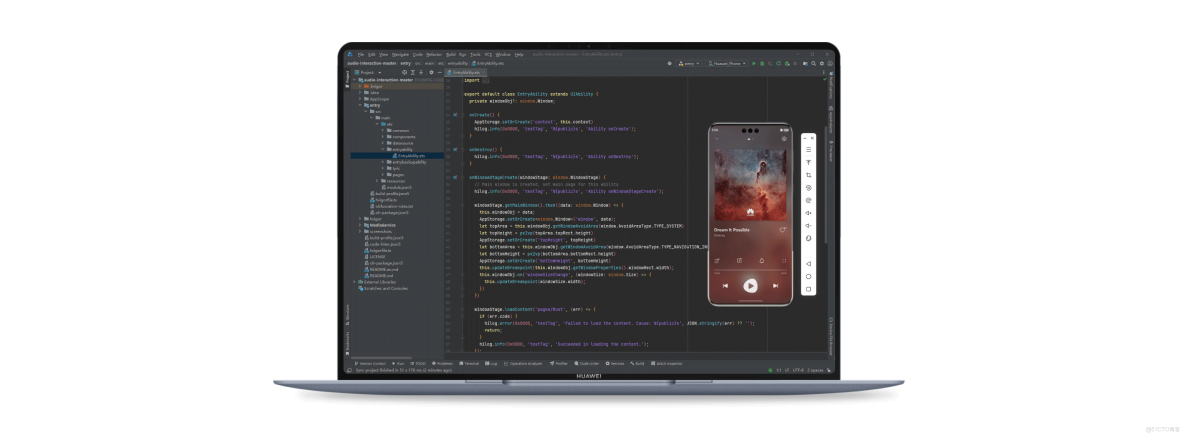Click the emulator Home circle button

pos(809,277)
